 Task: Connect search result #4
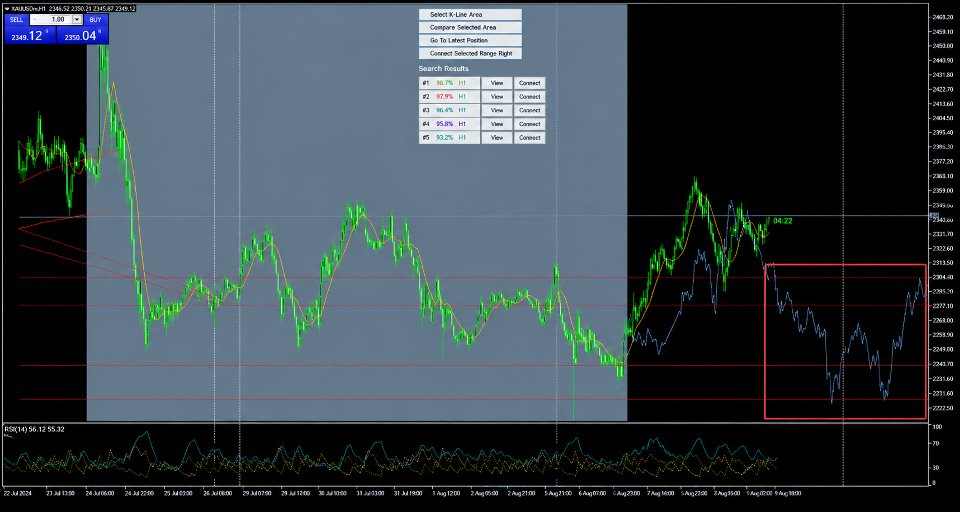pyautogui.click(x=530, y=124)
